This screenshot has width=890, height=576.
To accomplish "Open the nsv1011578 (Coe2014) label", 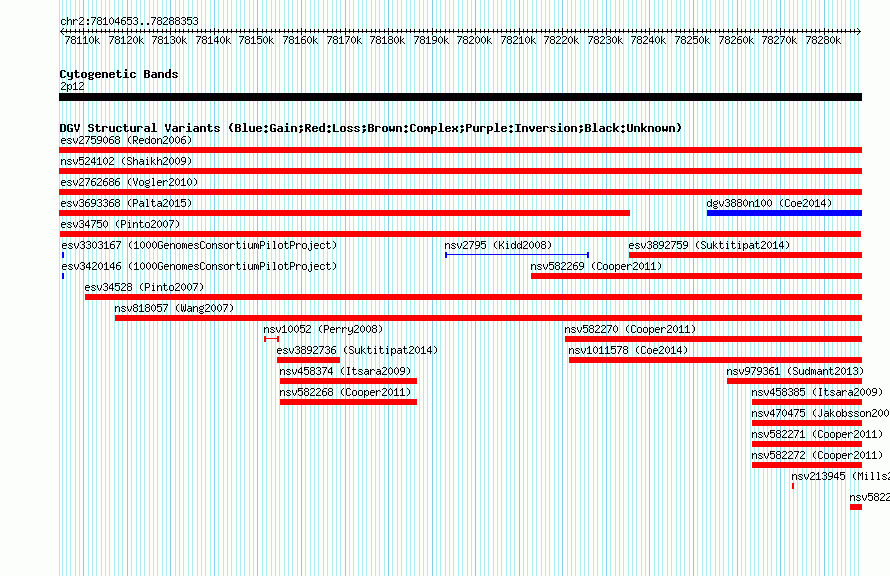I will [x=628, y=350].
